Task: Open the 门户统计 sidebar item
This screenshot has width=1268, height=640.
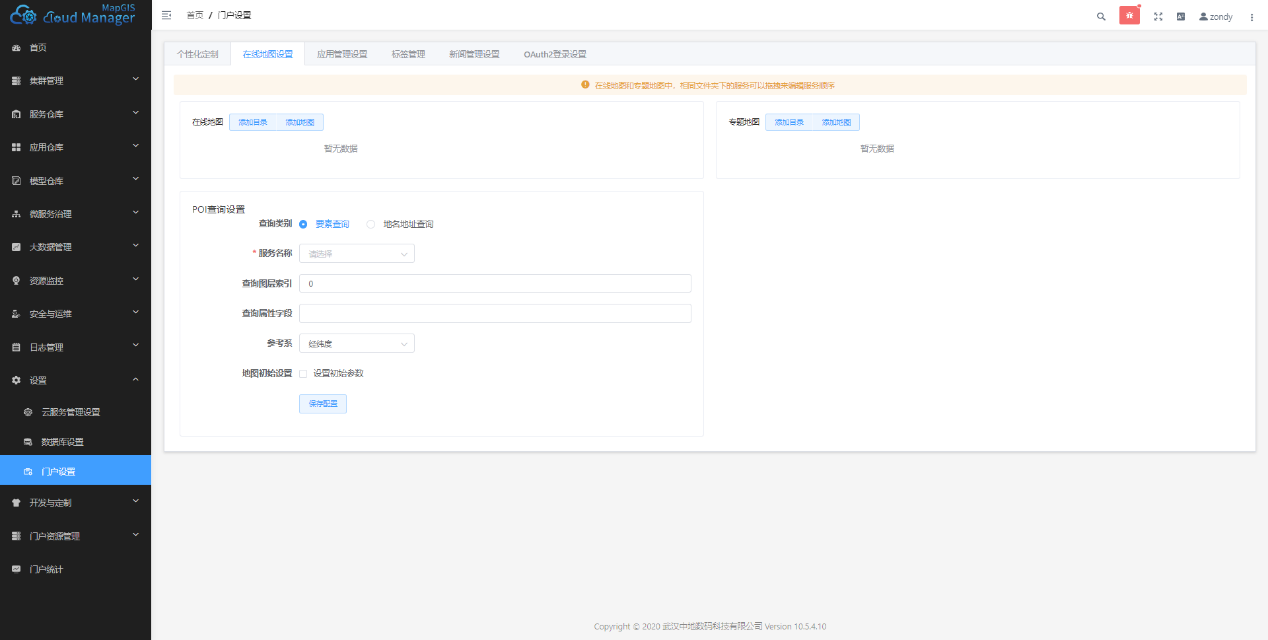Action: click(75, 569)
